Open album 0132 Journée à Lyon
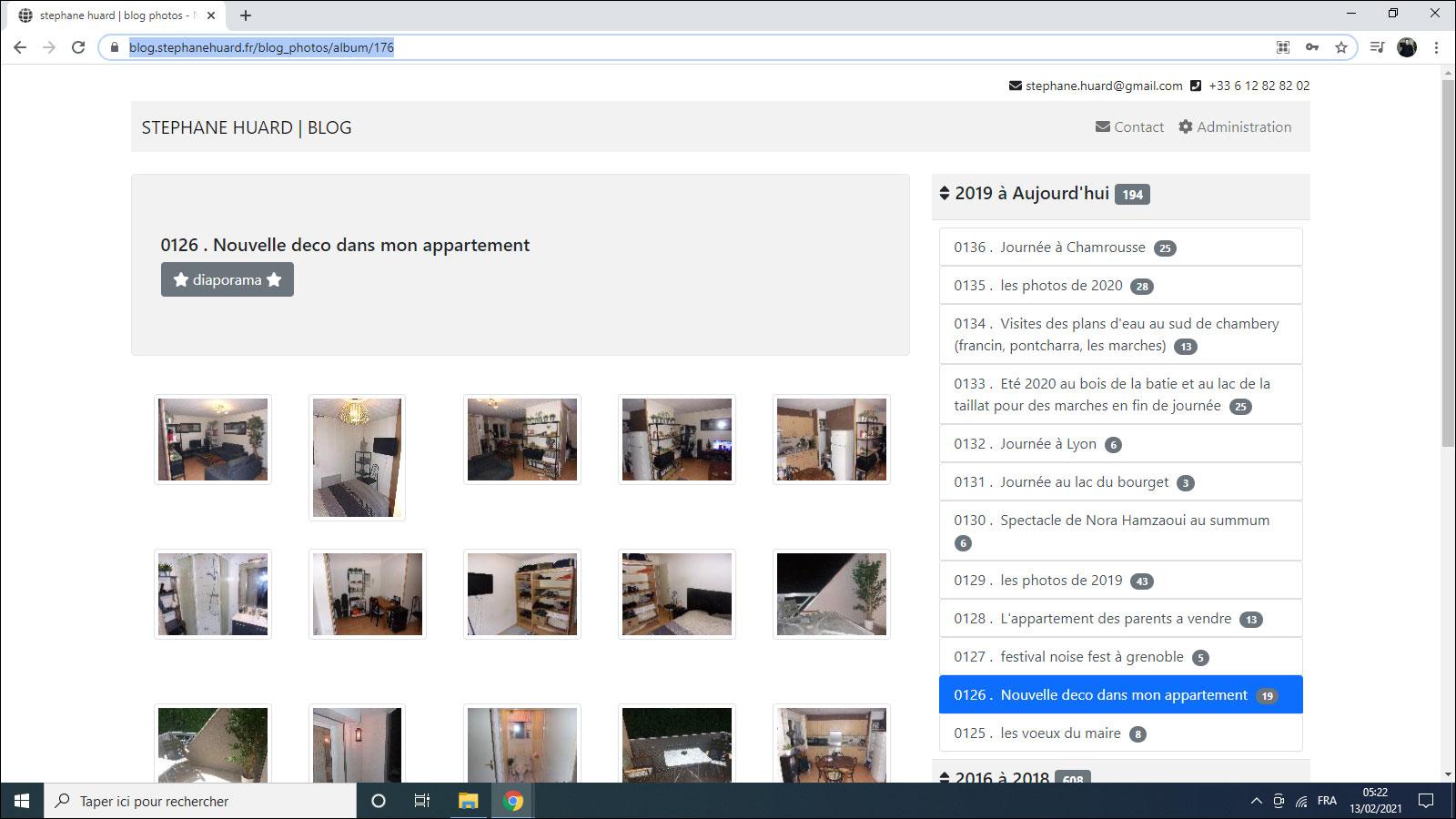The height and width of the screenshot is (819, 1456). click(1047, 444)
